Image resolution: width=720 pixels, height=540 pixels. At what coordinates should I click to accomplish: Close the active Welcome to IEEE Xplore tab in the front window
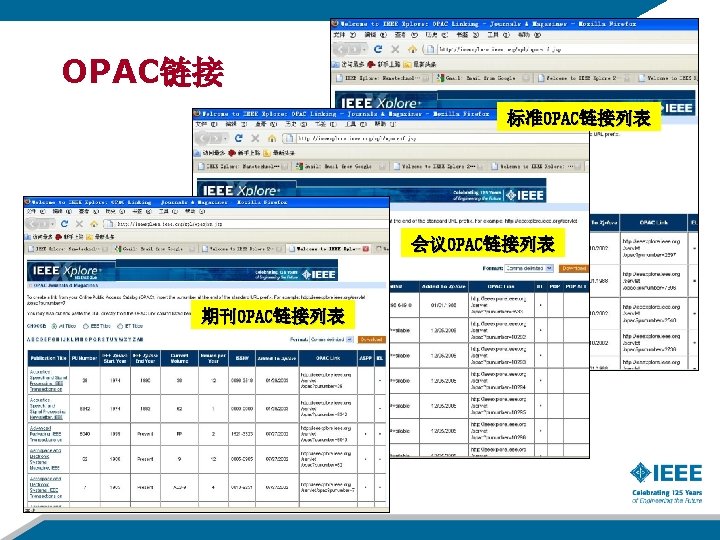click(366, 248)
